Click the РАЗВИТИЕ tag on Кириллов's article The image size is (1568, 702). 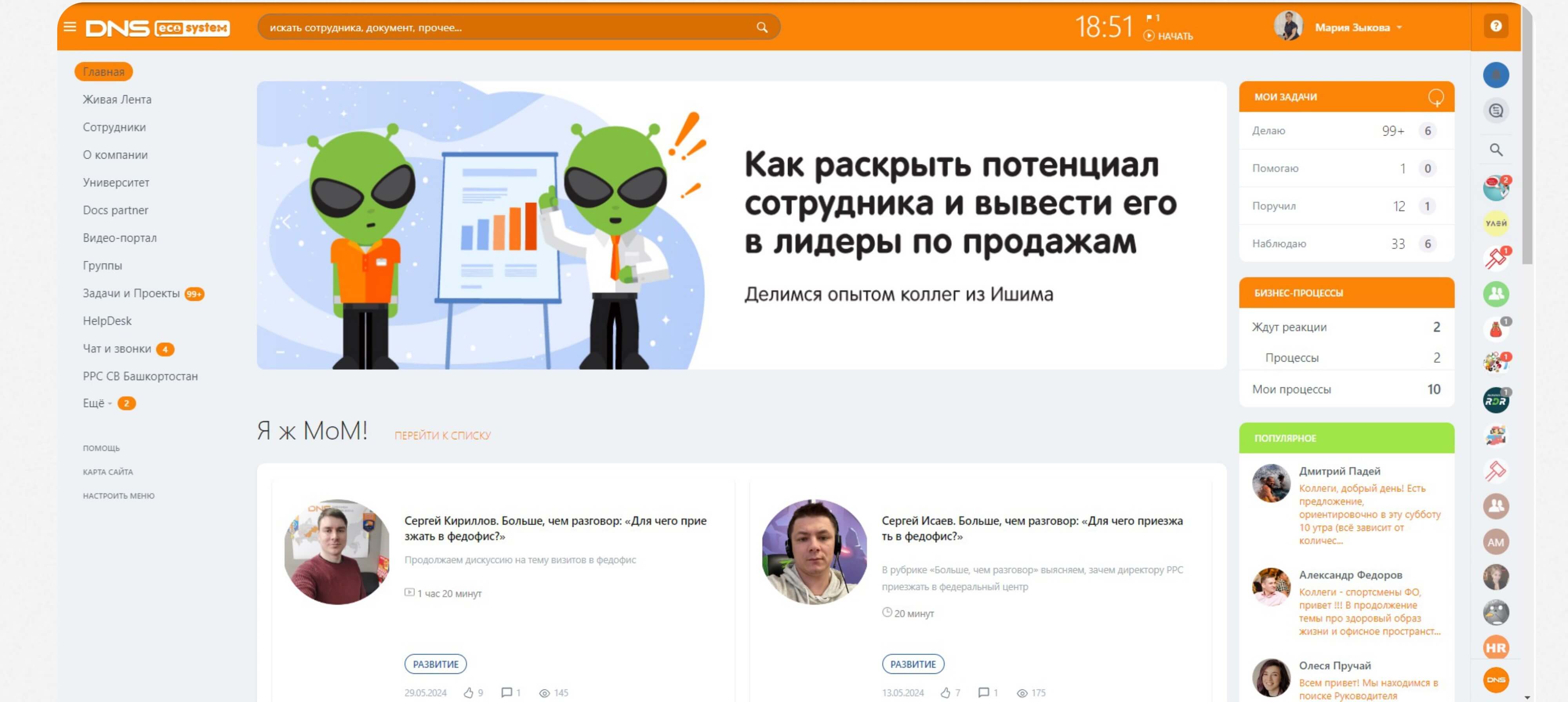coord(435,664)
